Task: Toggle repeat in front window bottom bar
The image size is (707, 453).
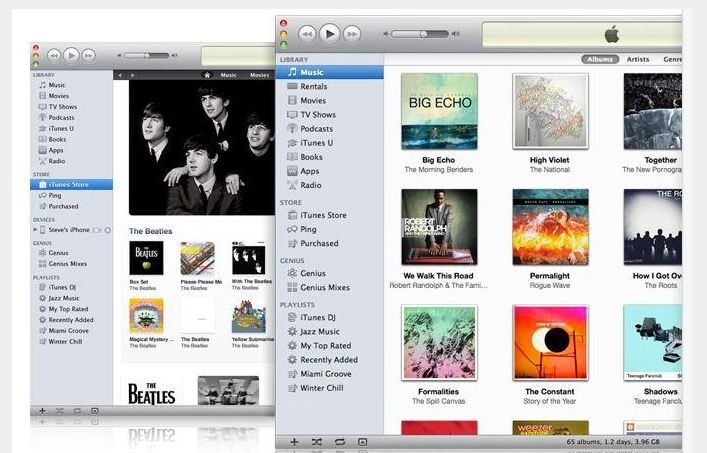Action: (x=340, y=442)
